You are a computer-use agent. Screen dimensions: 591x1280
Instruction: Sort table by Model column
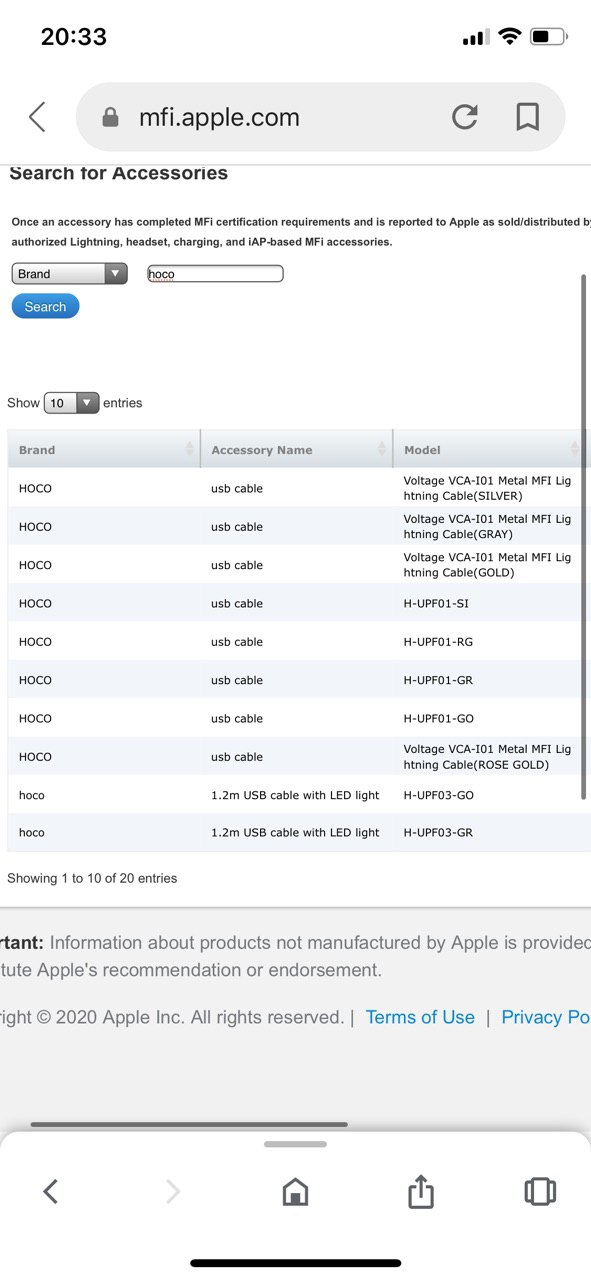click(x=490, y=450)
